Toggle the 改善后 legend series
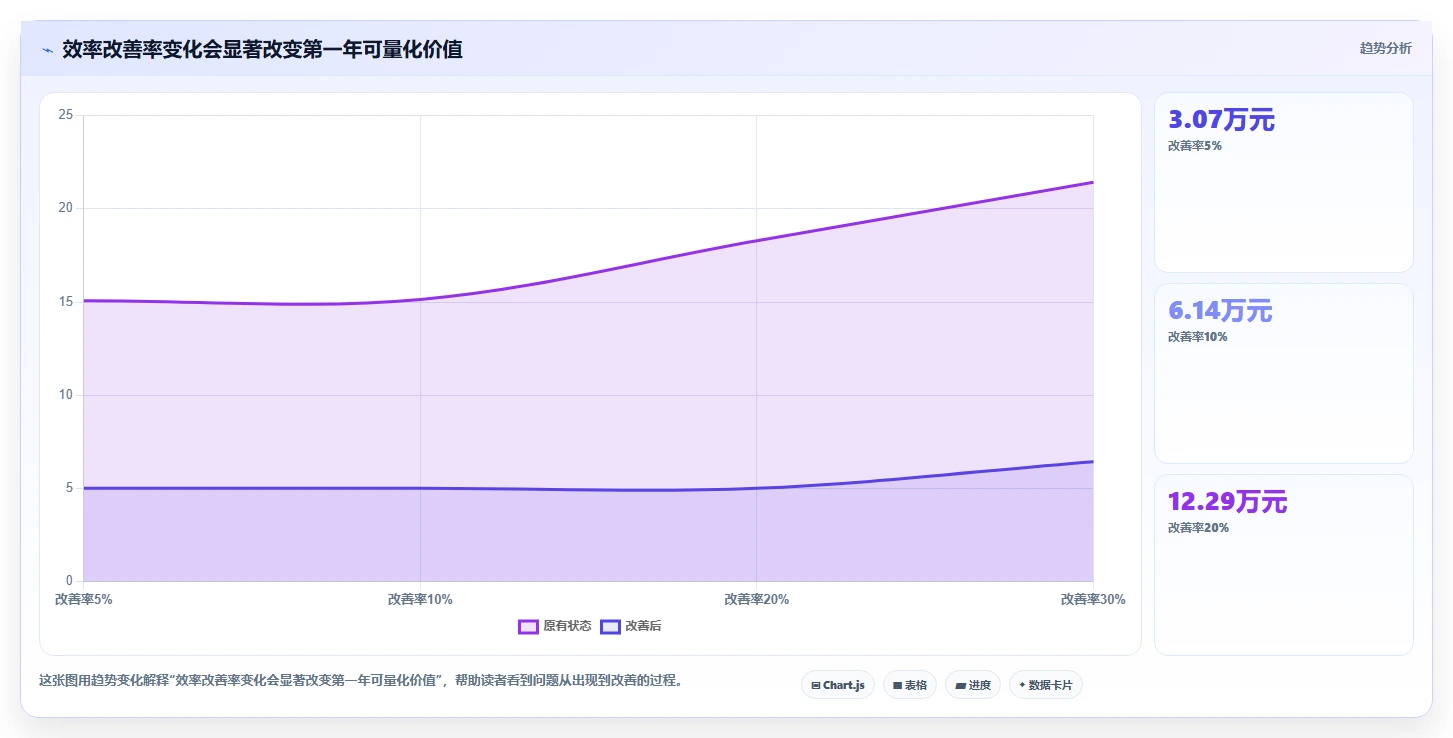This screenshot has width=1453, height=738. [x=631, y=626]
